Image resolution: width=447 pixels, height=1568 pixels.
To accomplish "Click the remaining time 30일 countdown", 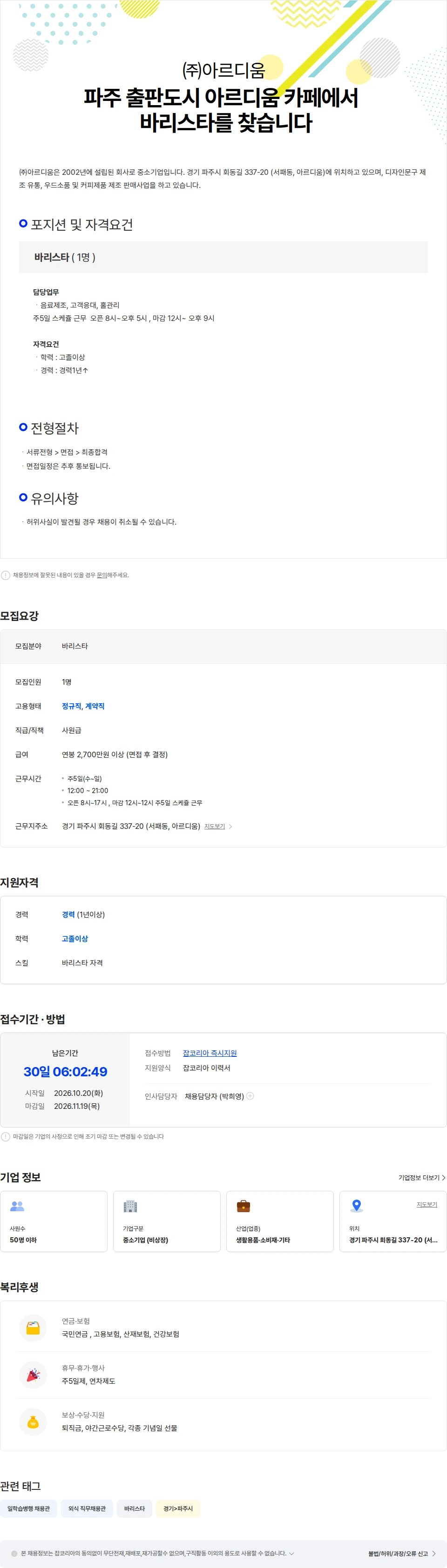I will 65,1071.
